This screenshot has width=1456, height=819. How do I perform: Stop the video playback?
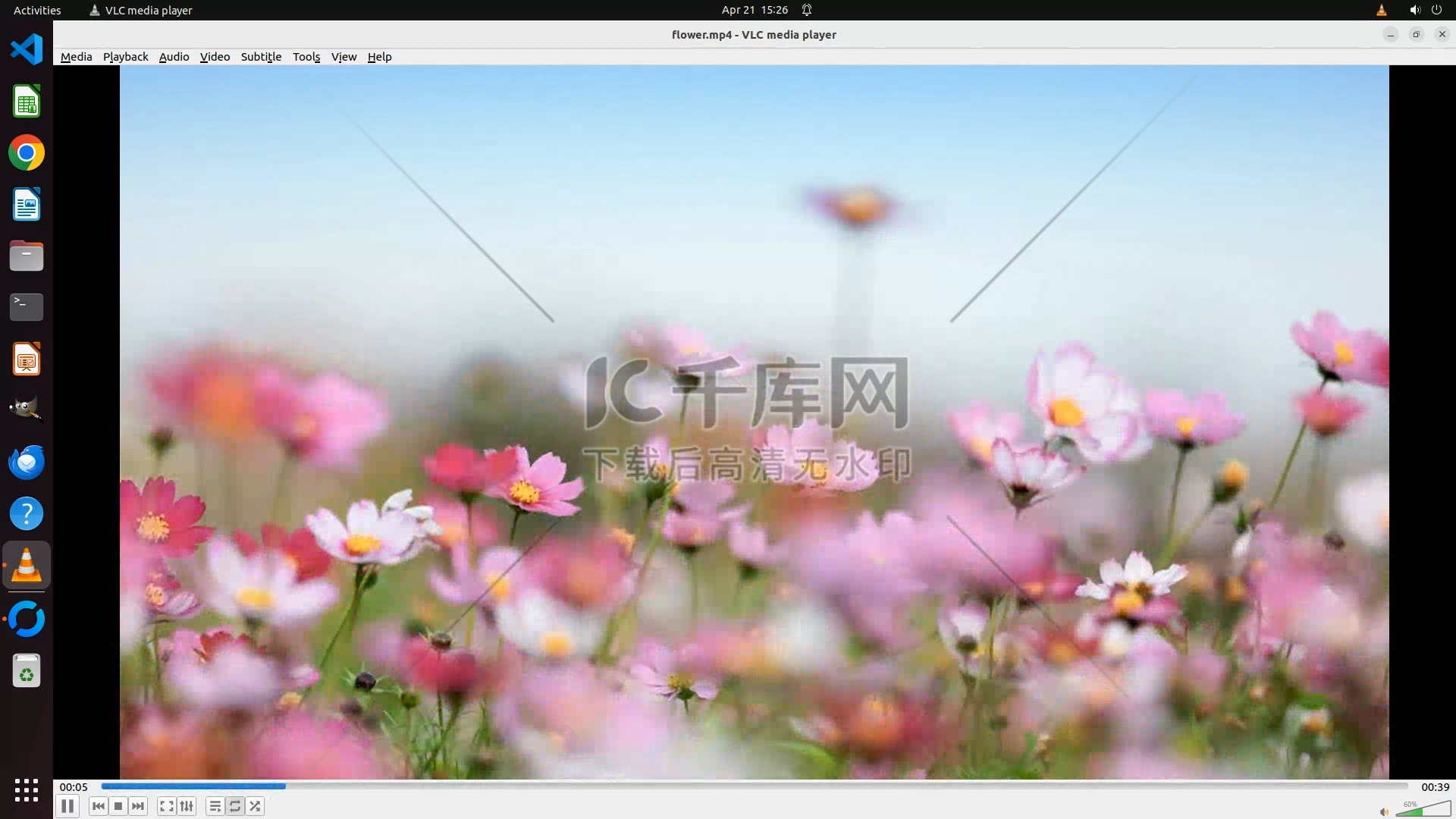tap(118, 806)
